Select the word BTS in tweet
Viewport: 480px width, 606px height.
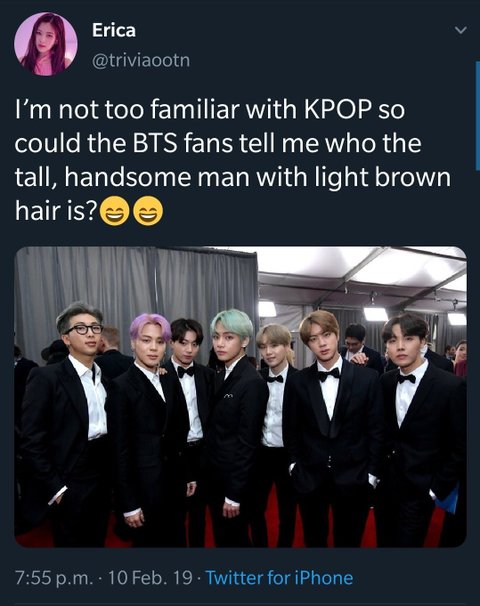[155, 143]
